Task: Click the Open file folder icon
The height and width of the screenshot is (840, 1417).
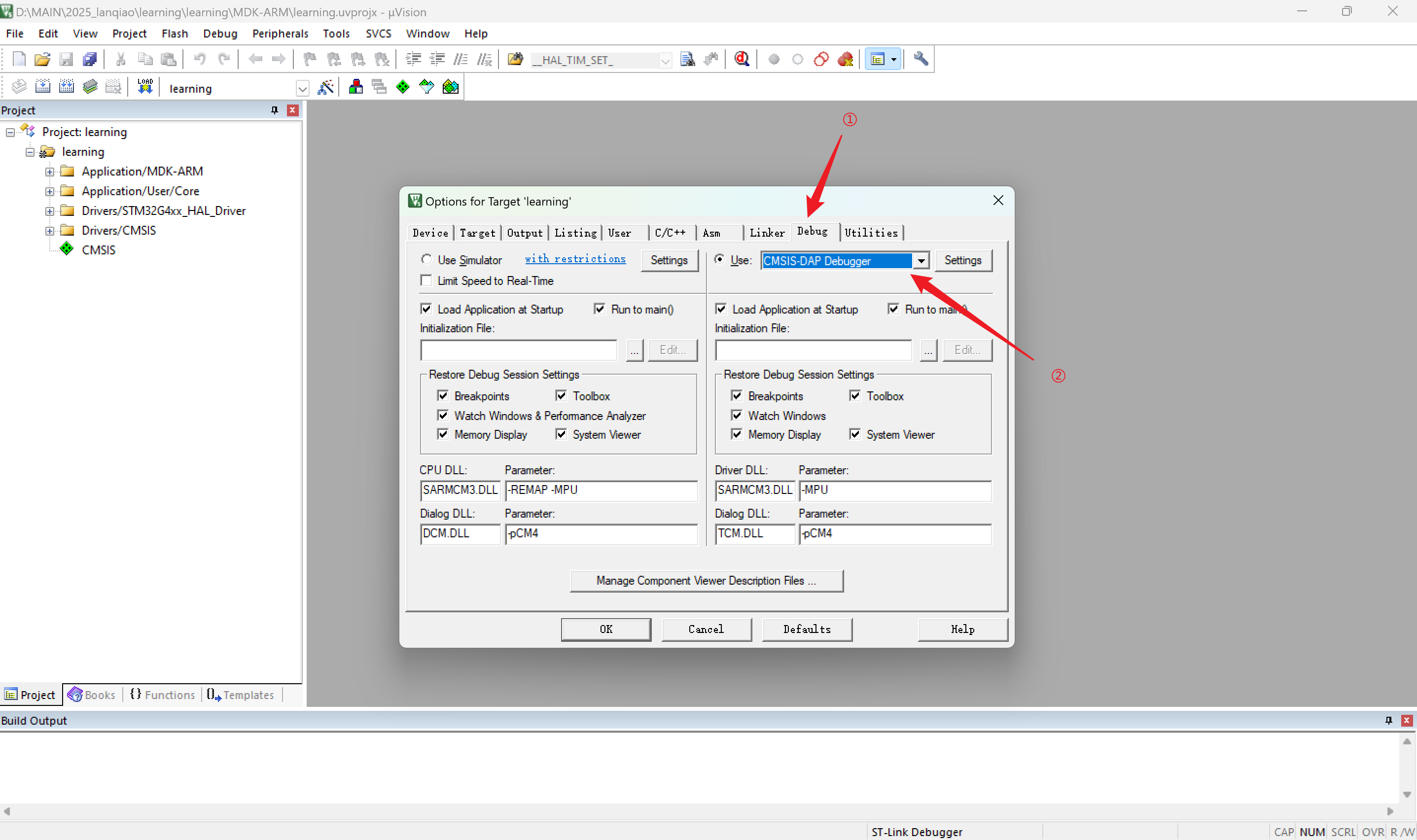Action: pos(42,59)
